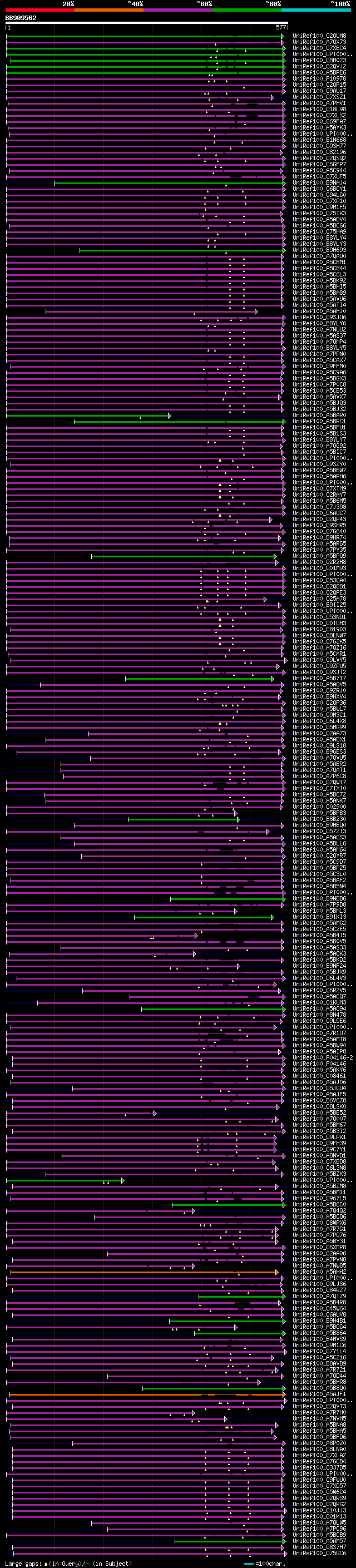
Task: Open hit UniRef100_Q2QUM8
Action: (x=319, y=36)
